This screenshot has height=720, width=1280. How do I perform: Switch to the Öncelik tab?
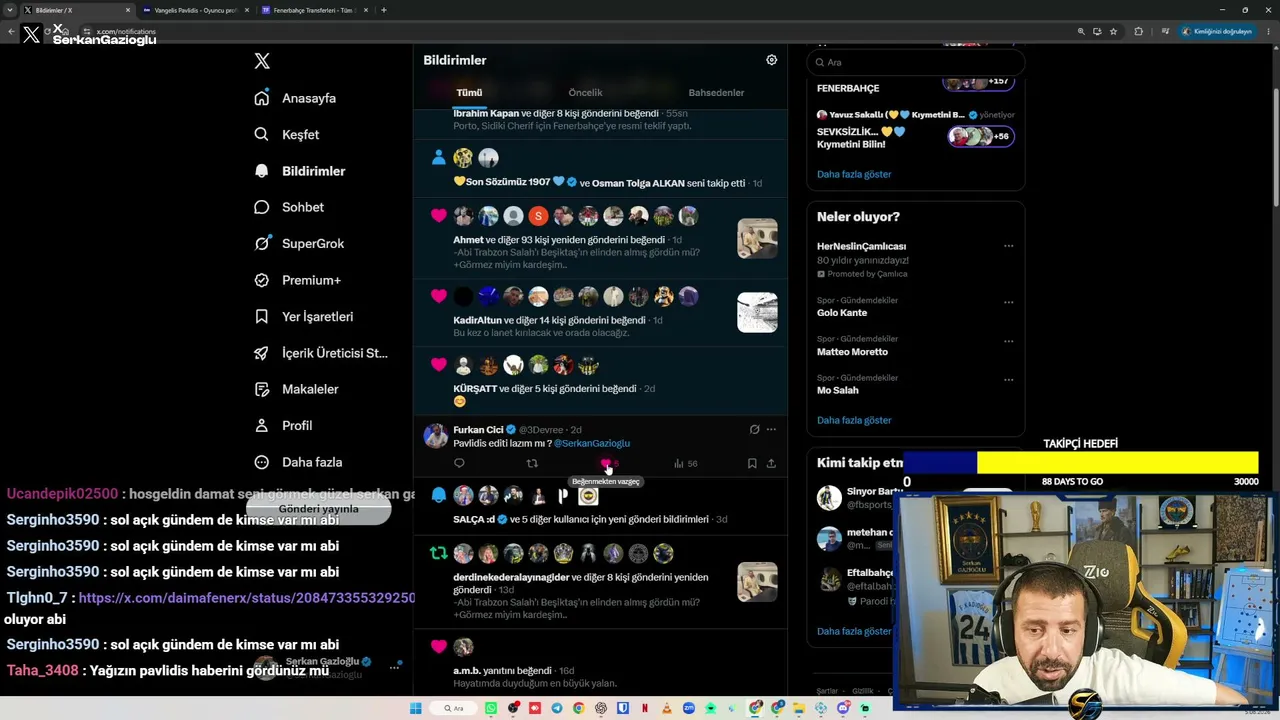point(585,92)
